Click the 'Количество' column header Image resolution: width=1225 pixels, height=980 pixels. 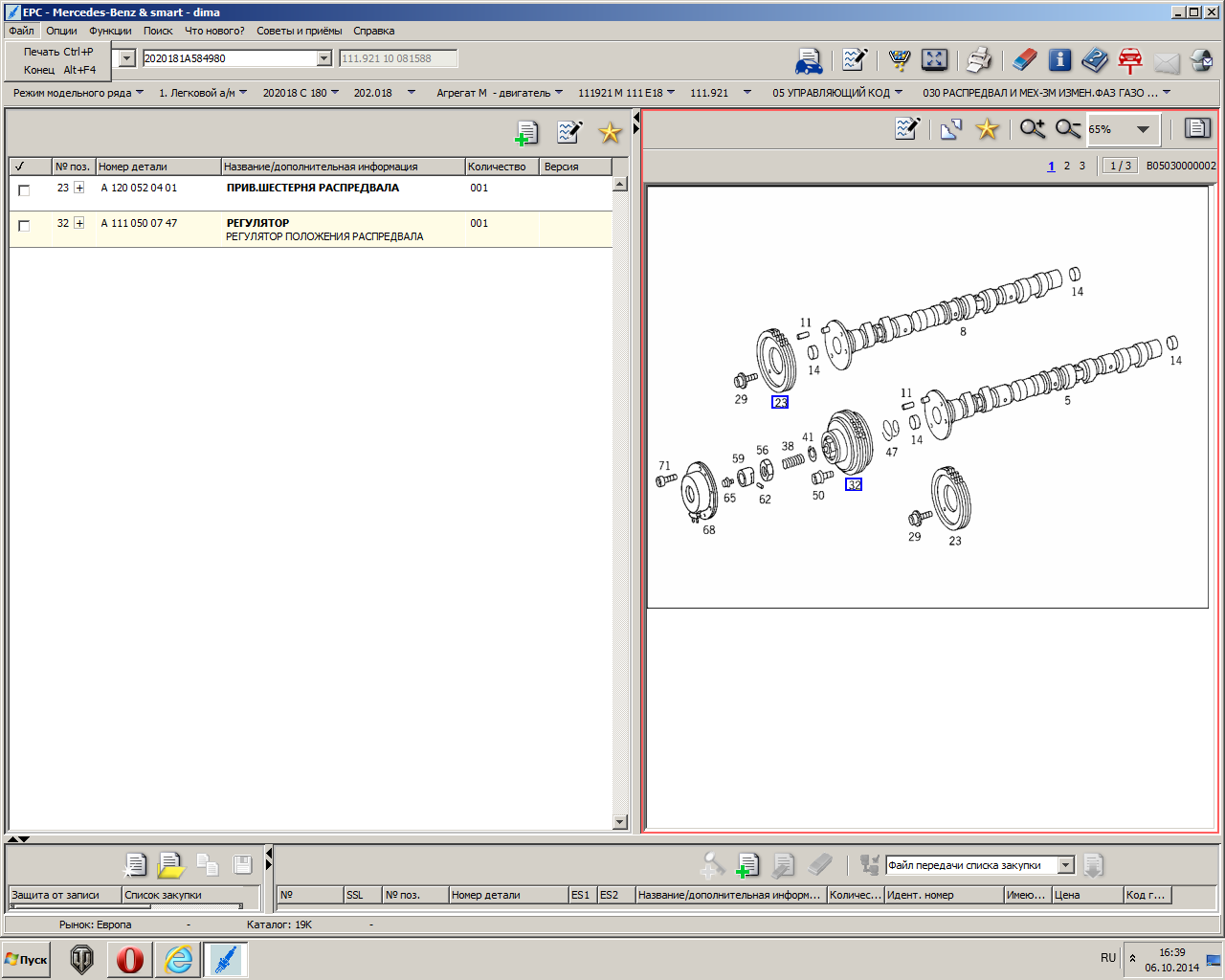pos(502,167)
